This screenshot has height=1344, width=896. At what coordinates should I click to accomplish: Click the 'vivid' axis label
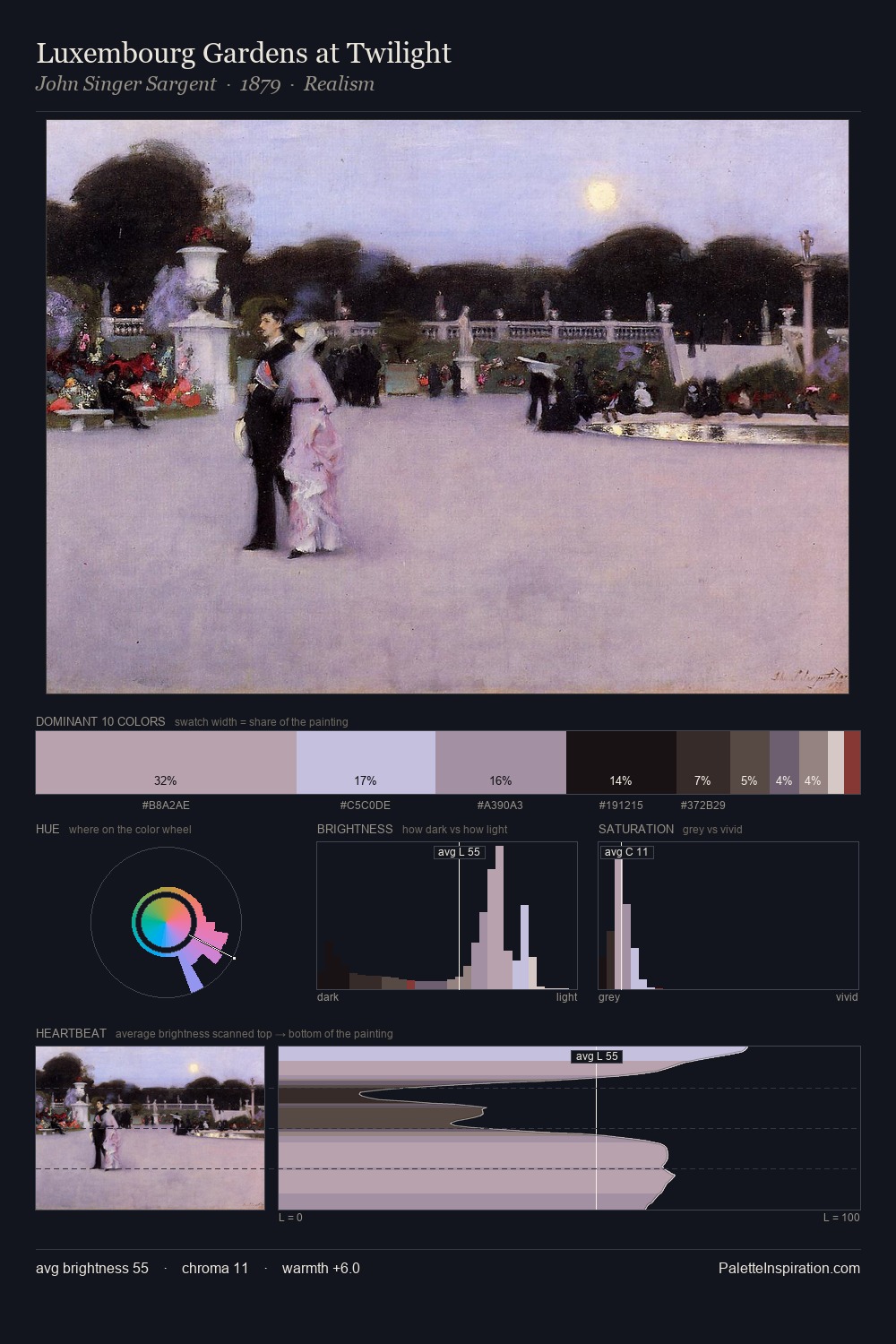(847, 997)
